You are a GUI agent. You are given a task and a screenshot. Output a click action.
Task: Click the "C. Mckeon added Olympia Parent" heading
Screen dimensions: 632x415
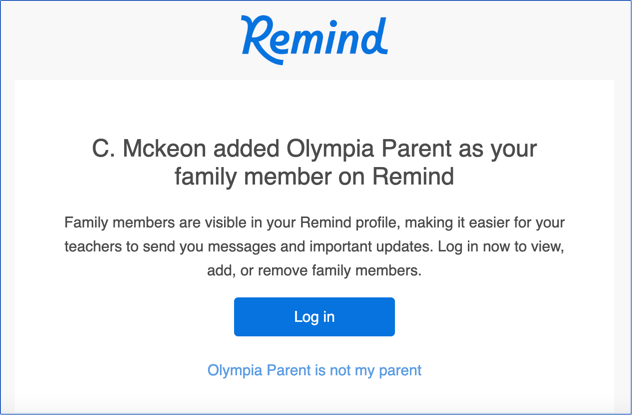pyautogui.click(x=314, y=149)
